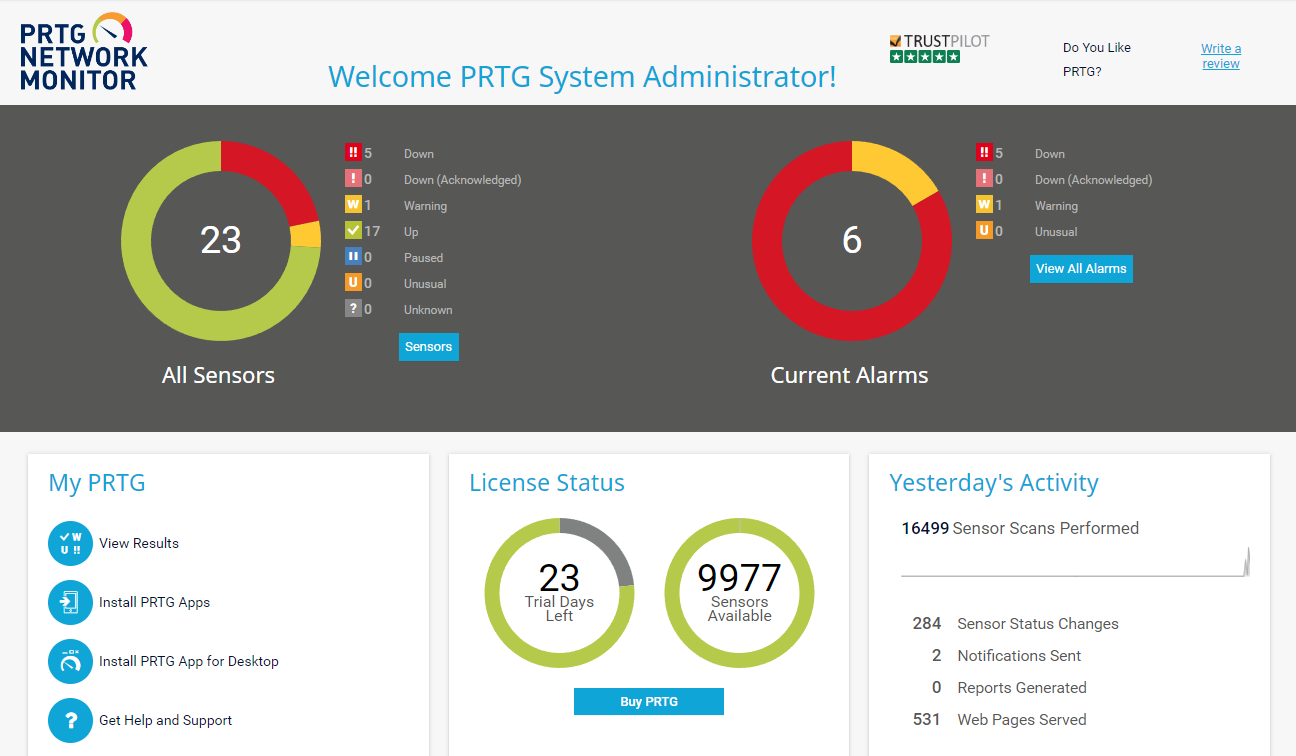Follow the Write a review link
Screen dimensions: 1296x756
[1221, 56]
